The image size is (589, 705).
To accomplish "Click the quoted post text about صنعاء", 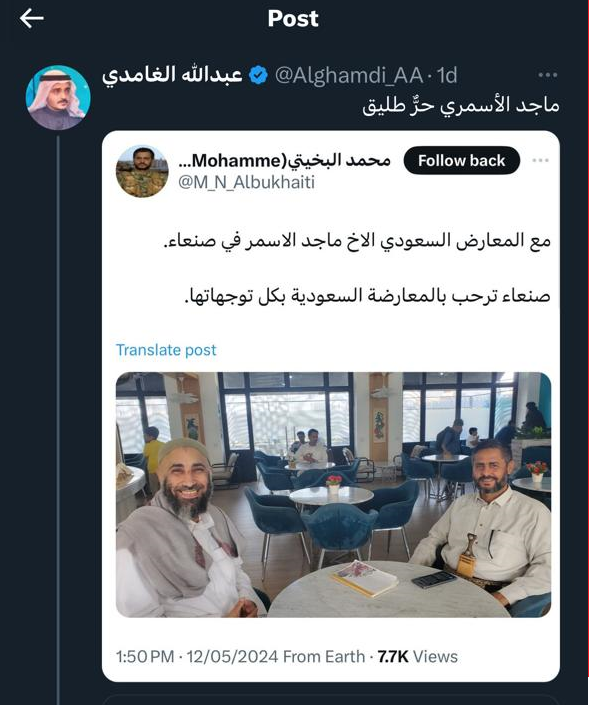I will [357, 268].
